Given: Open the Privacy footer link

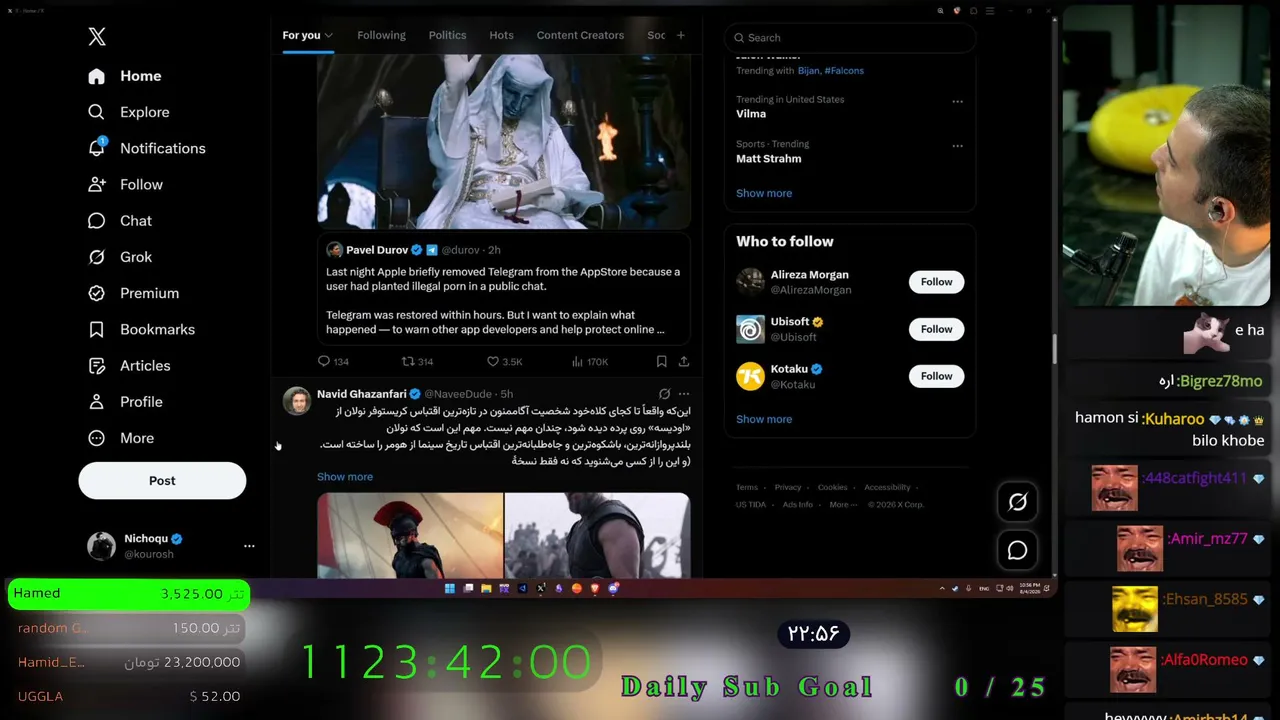Looking at the screenshot, I should [788, 488].
